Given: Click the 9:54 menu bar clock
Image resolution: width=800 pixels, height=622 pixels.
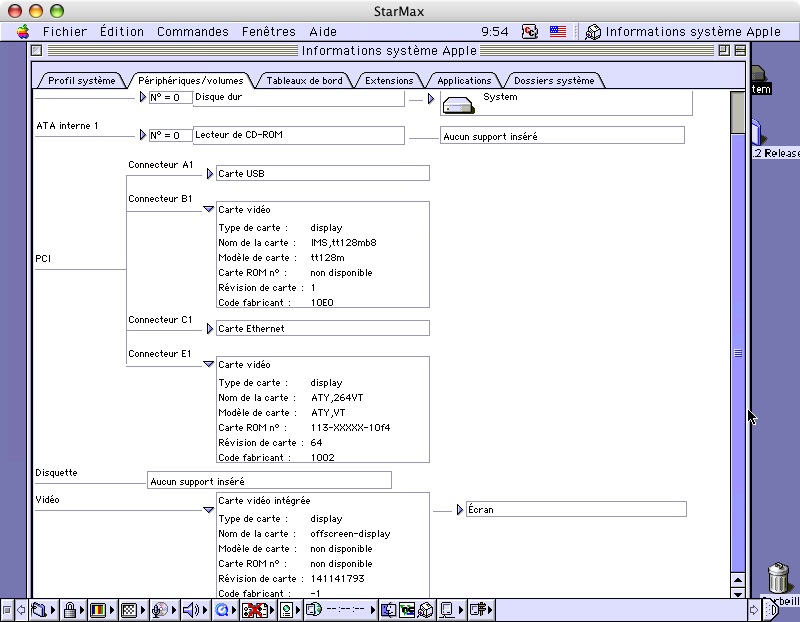Looking at the screenshot, I should pos(494,32).
